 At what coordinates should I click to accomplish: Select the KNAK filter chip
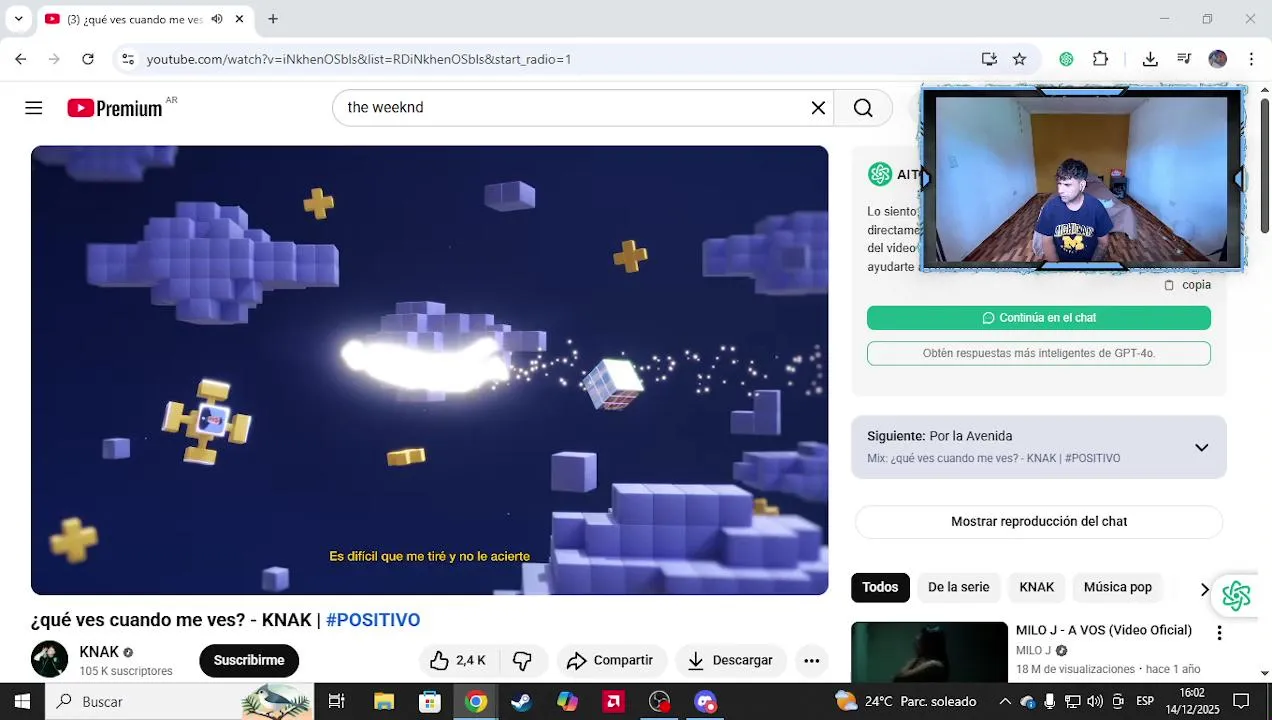(x=1036, y=587)
